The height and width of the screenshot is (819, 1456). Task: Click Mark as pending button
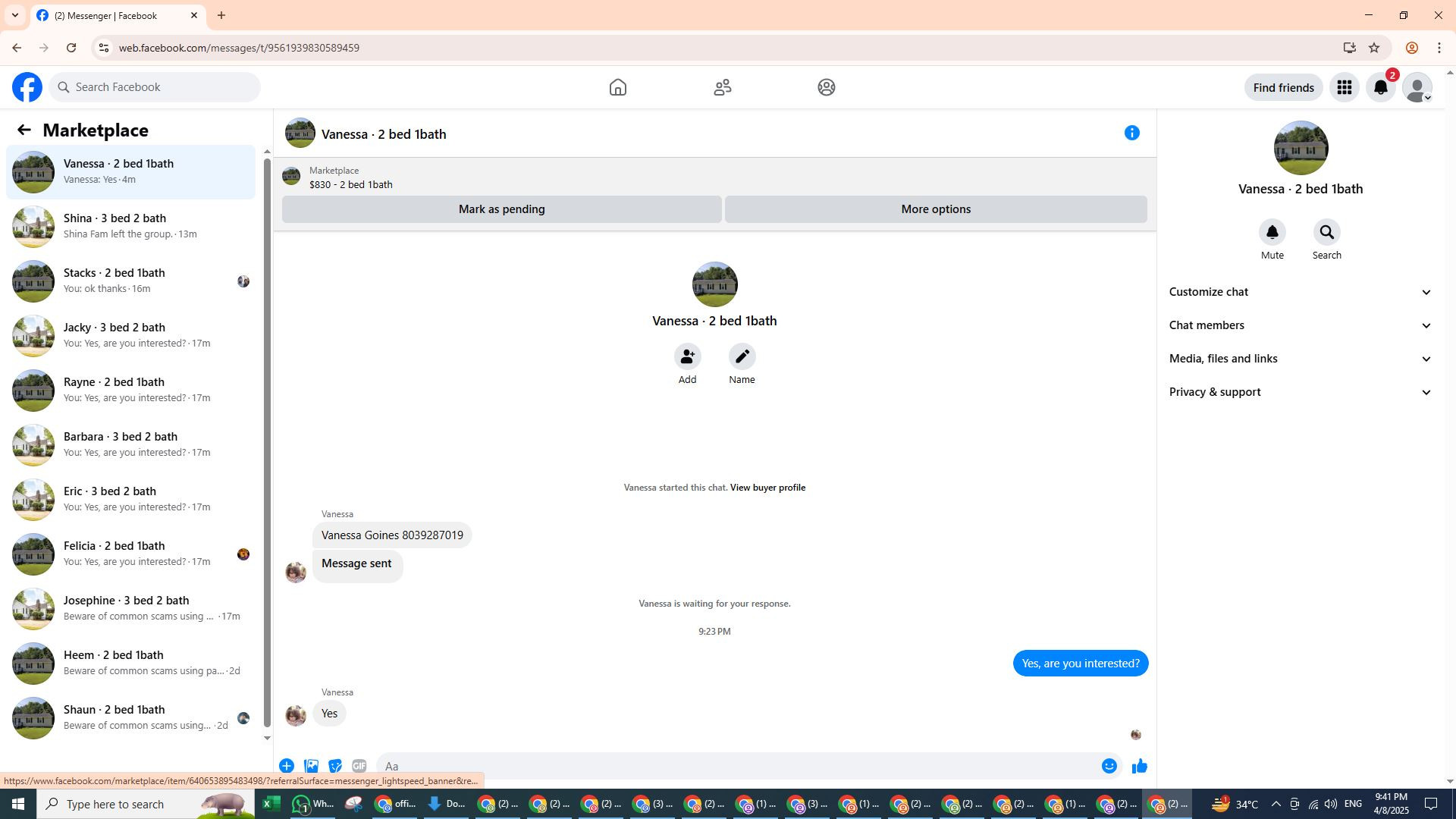(501, 209)
